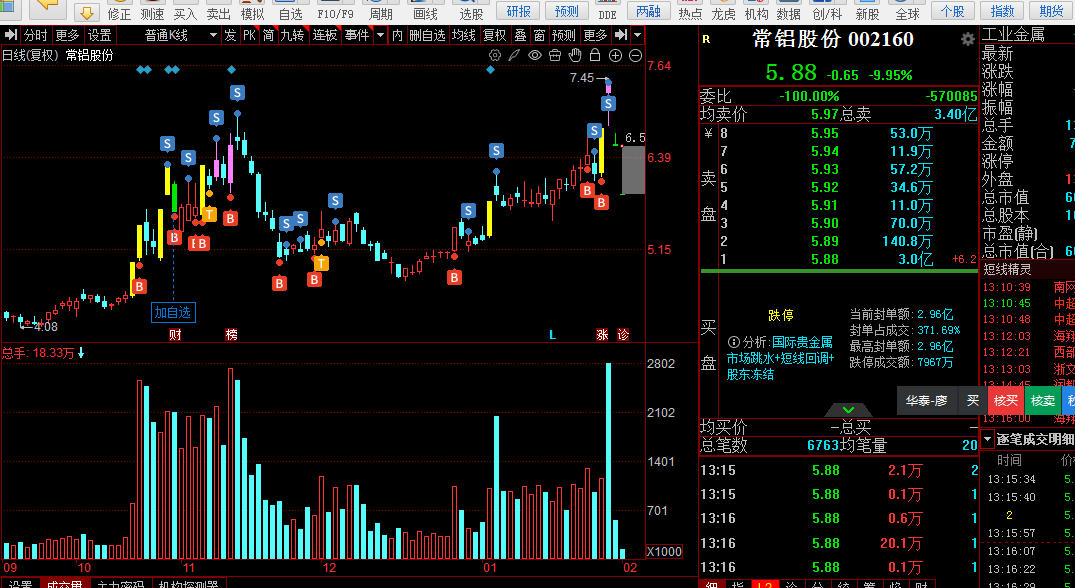Open 模拟 simulated trading

tap(252, 11)
